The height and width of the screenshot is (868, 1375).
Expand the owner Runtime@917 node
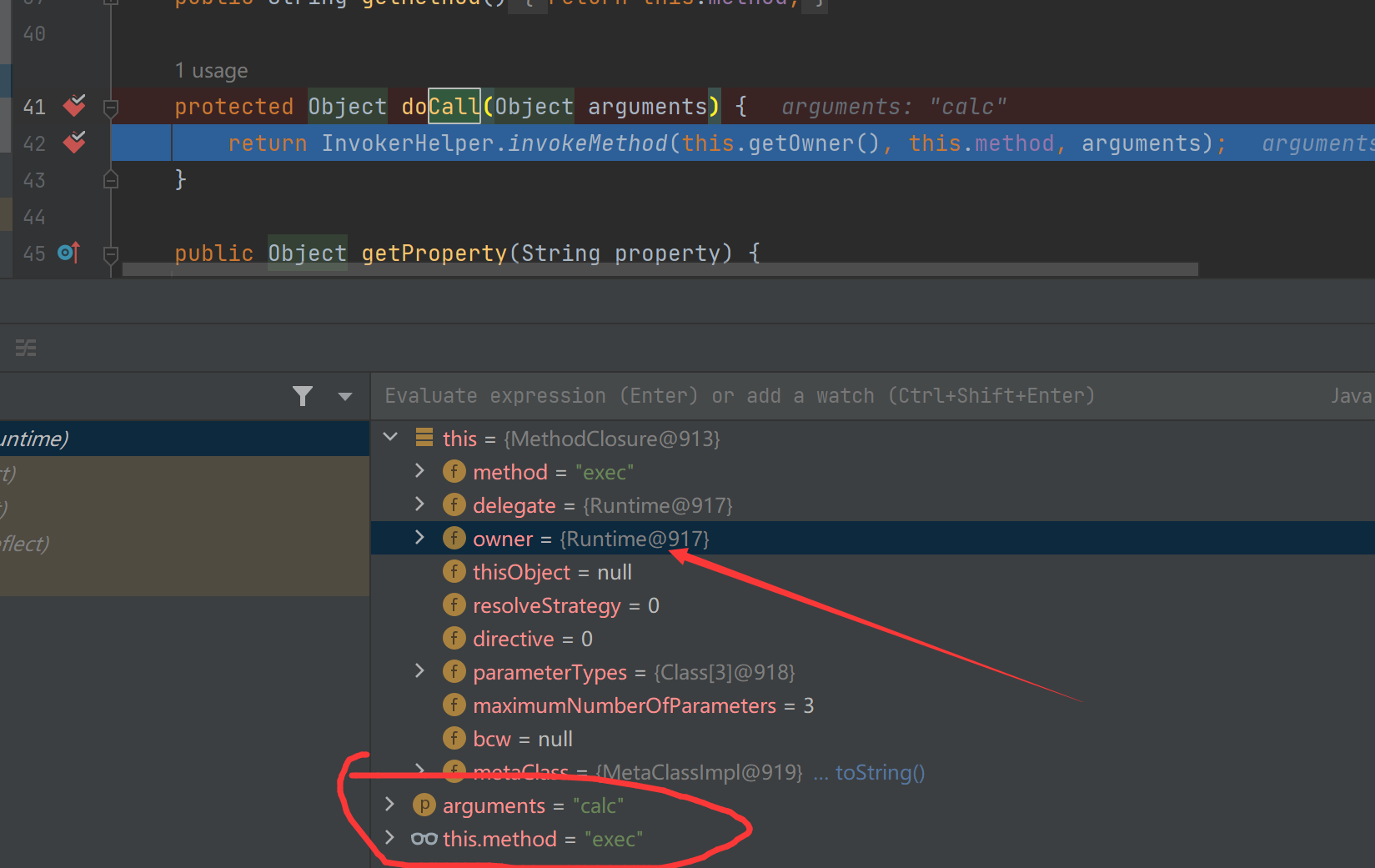(x=420, y=538)
